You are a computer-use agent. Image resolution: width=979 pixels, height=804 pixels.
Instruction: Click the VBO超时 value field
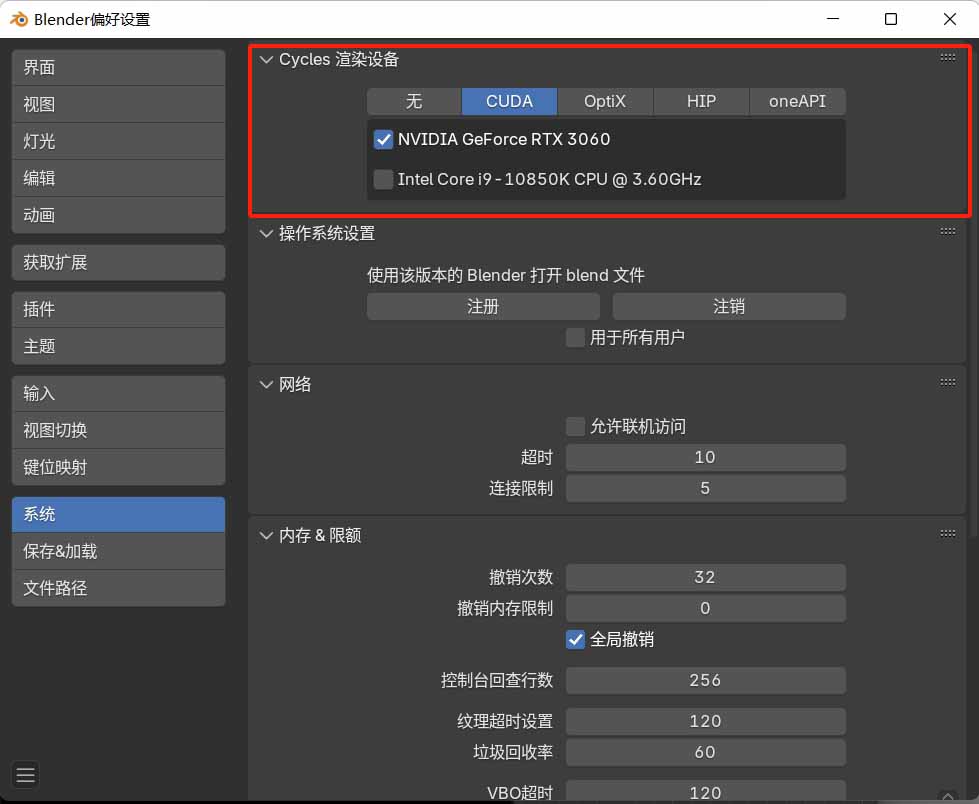click(706, 791)
